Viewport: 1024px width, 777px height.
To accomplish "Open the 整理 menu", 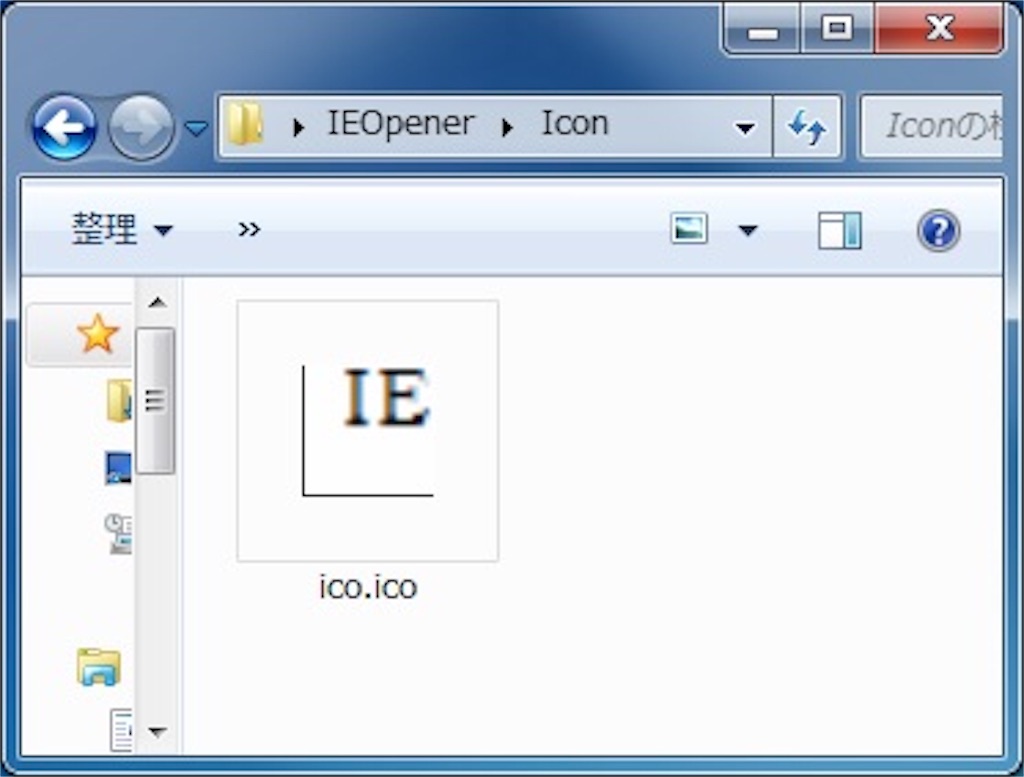I will pyautogui.click(x=121, y=229).
